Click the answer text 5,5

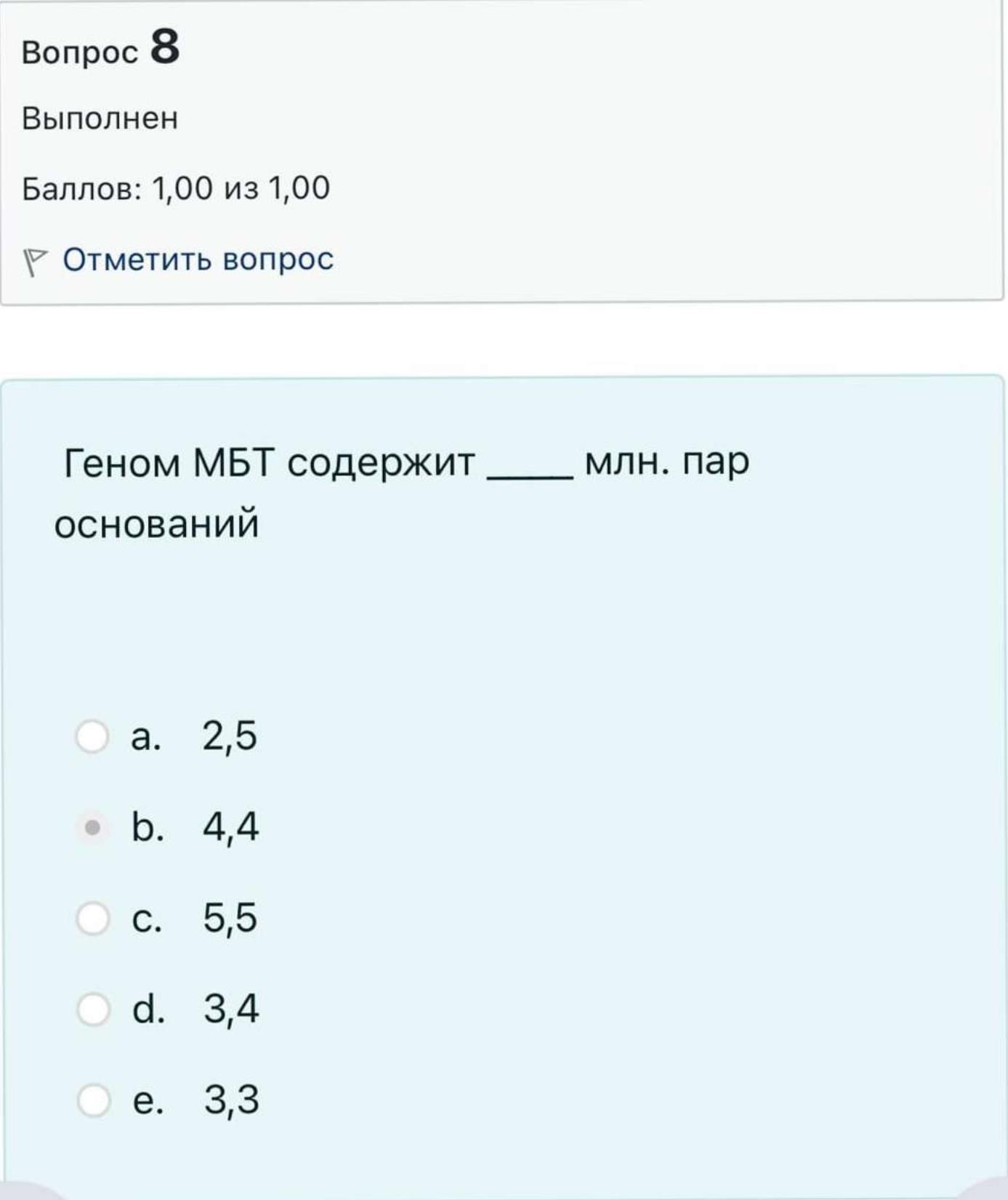[230, 918]
